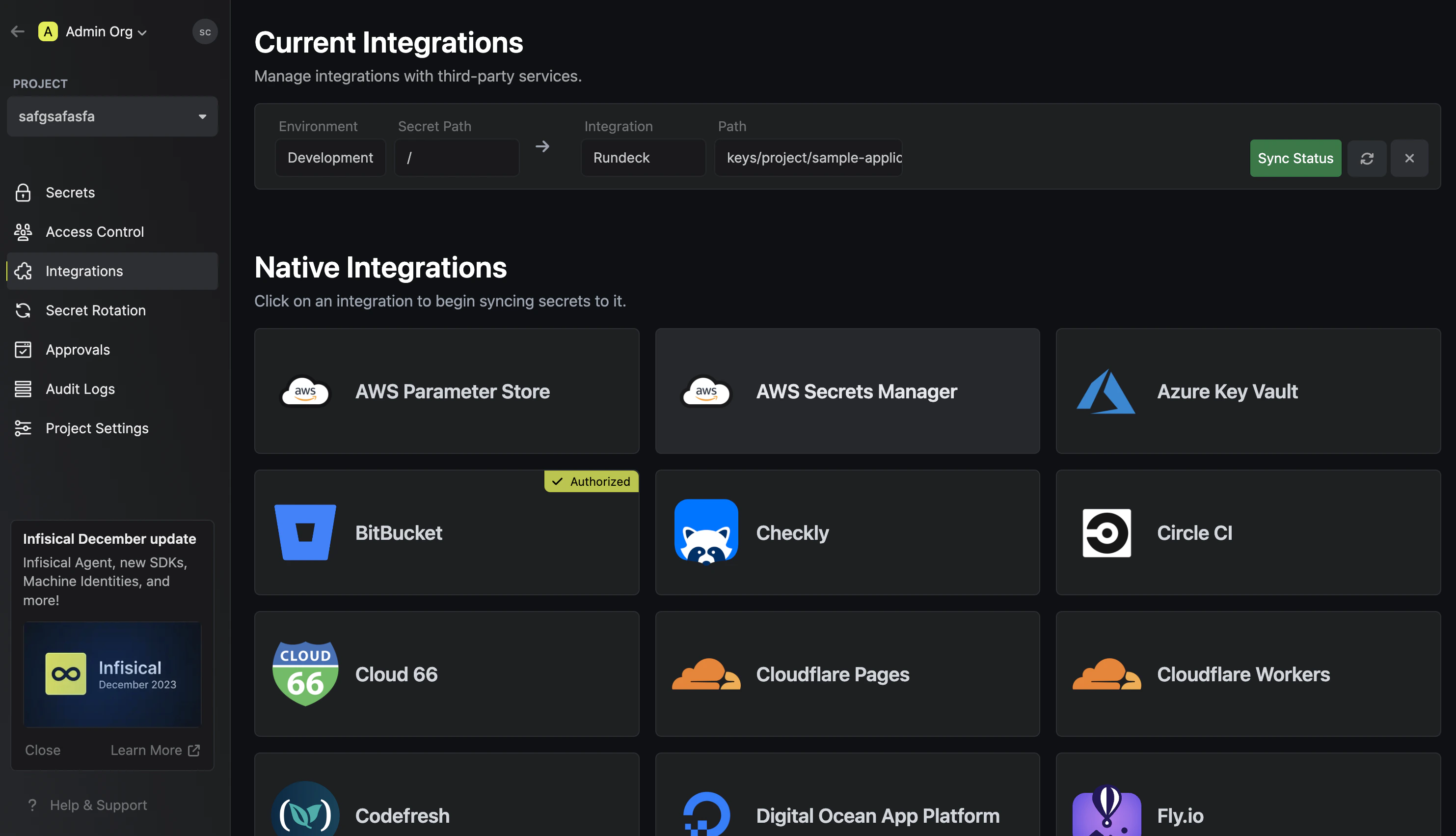
Task: Remove the Rundeck integration with X button
Action: click(x=1409, y=158)
